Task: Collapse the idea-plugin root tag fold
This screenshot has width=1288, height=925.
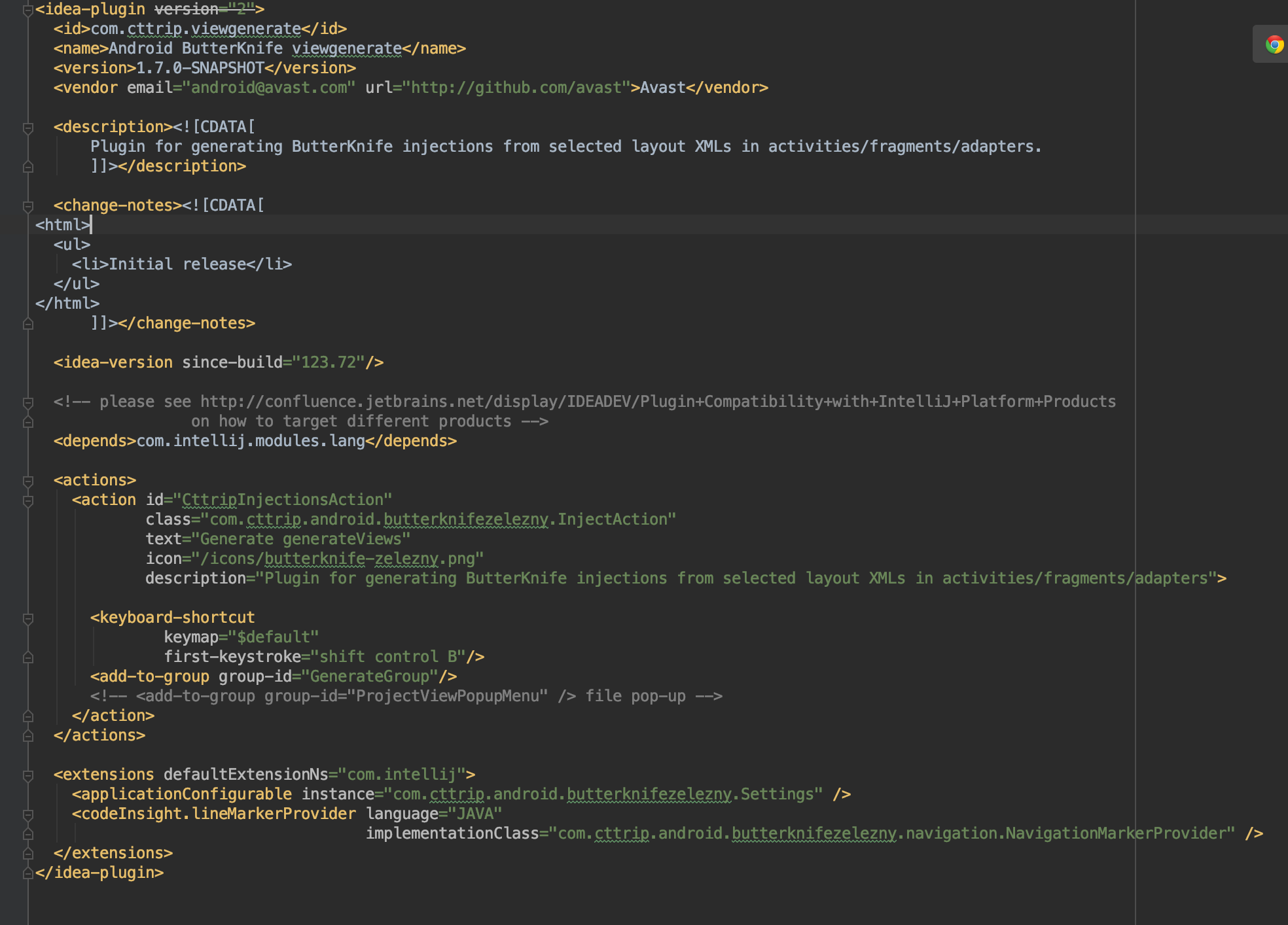Action: (27, 10)
